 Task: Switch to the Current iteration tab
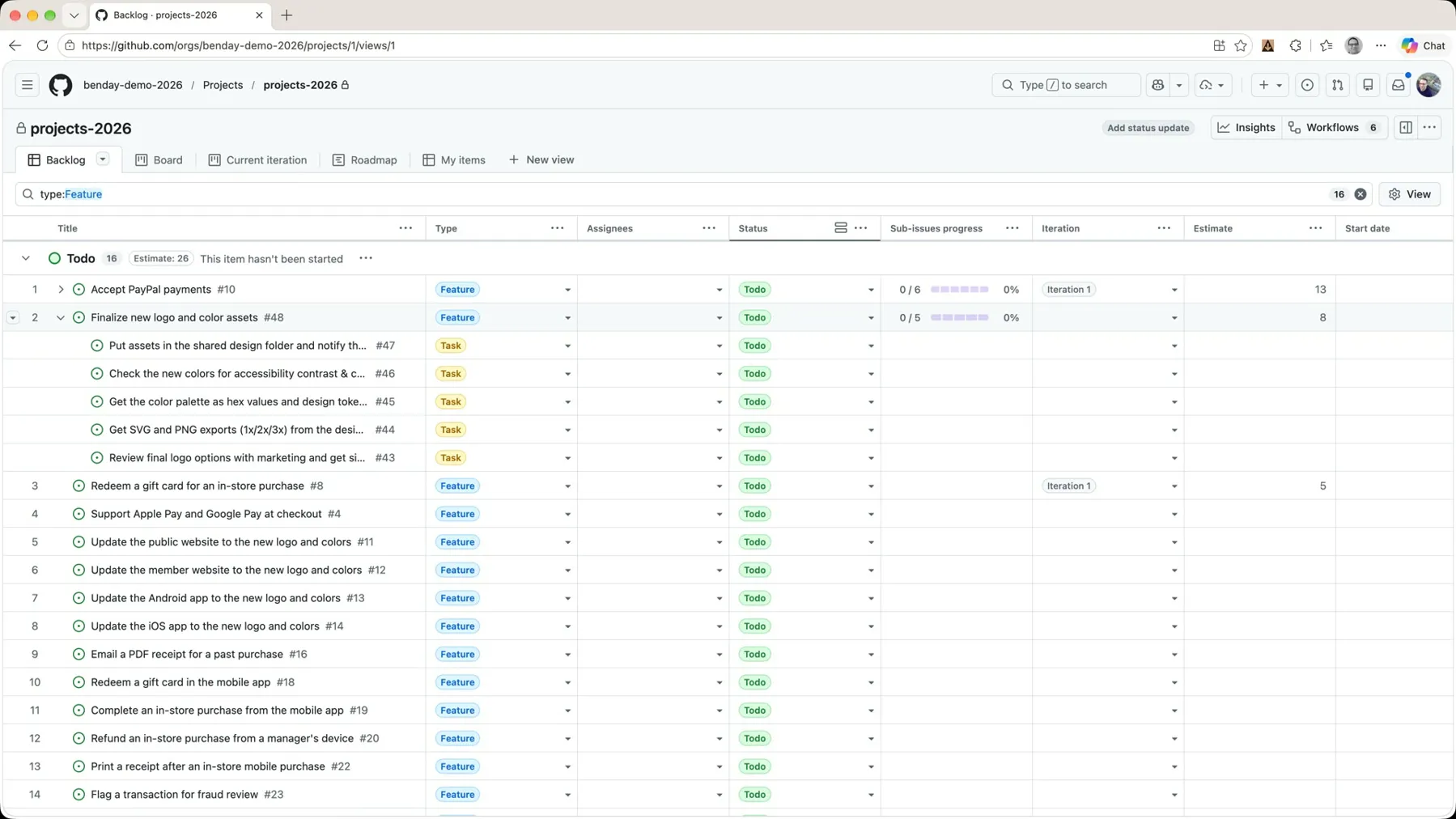pyautogui.click(x=257, y=160)
